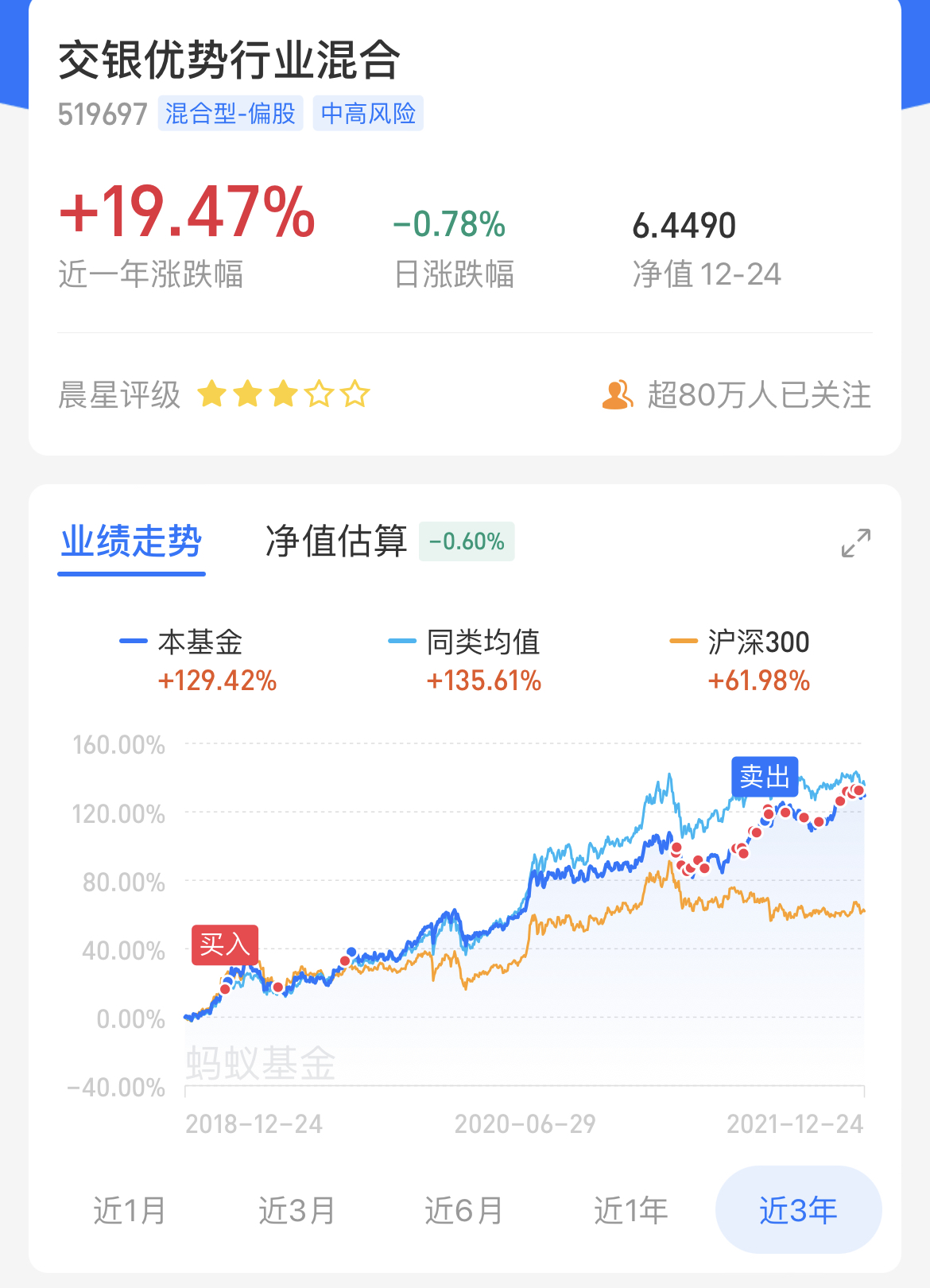930x1288 pixels.
Task: Tap the followers person icon
Action: point(617,395)
